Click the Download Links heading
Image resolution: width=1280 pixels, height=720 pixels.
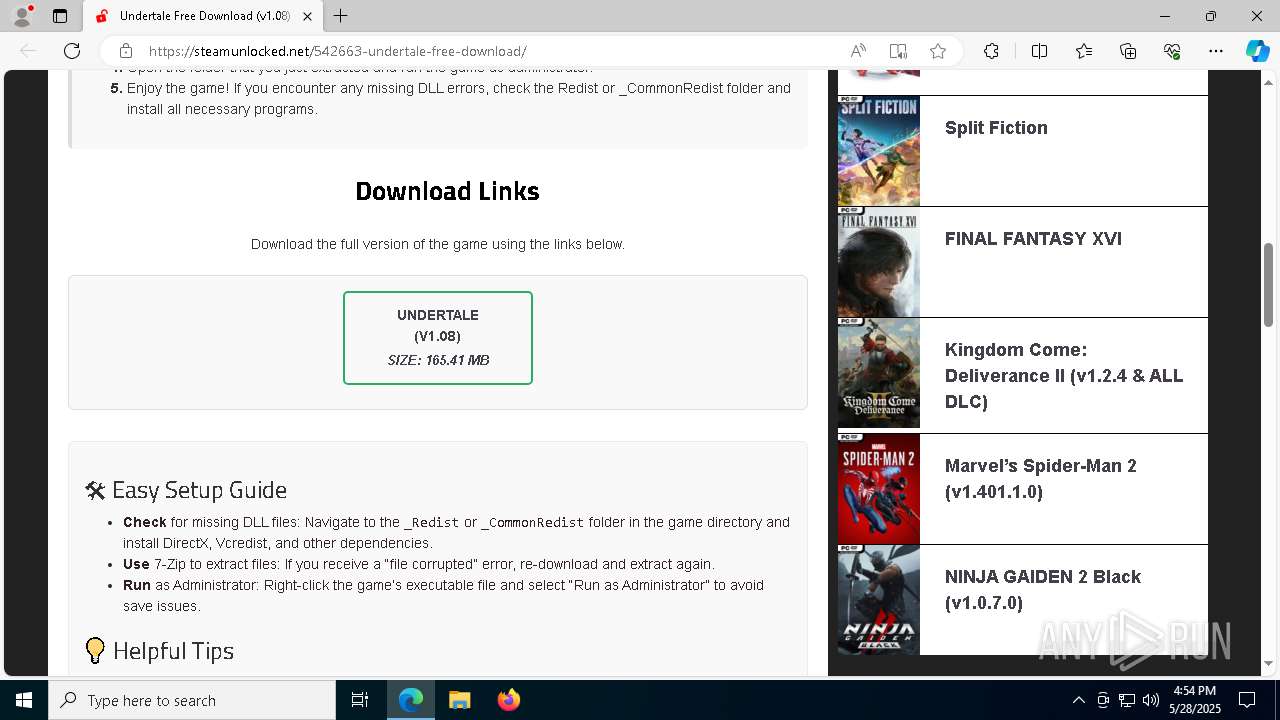point(448,191)
